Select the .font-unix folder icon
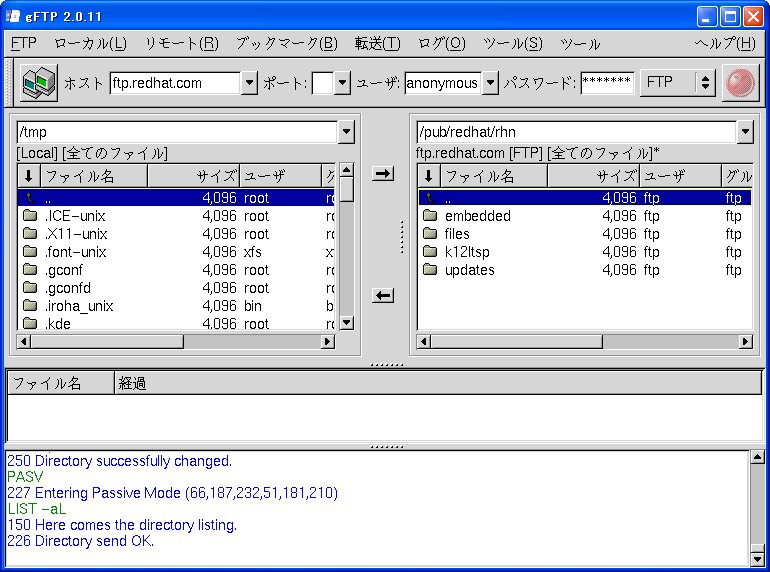The image size is (770, 572). pos(30,252)
